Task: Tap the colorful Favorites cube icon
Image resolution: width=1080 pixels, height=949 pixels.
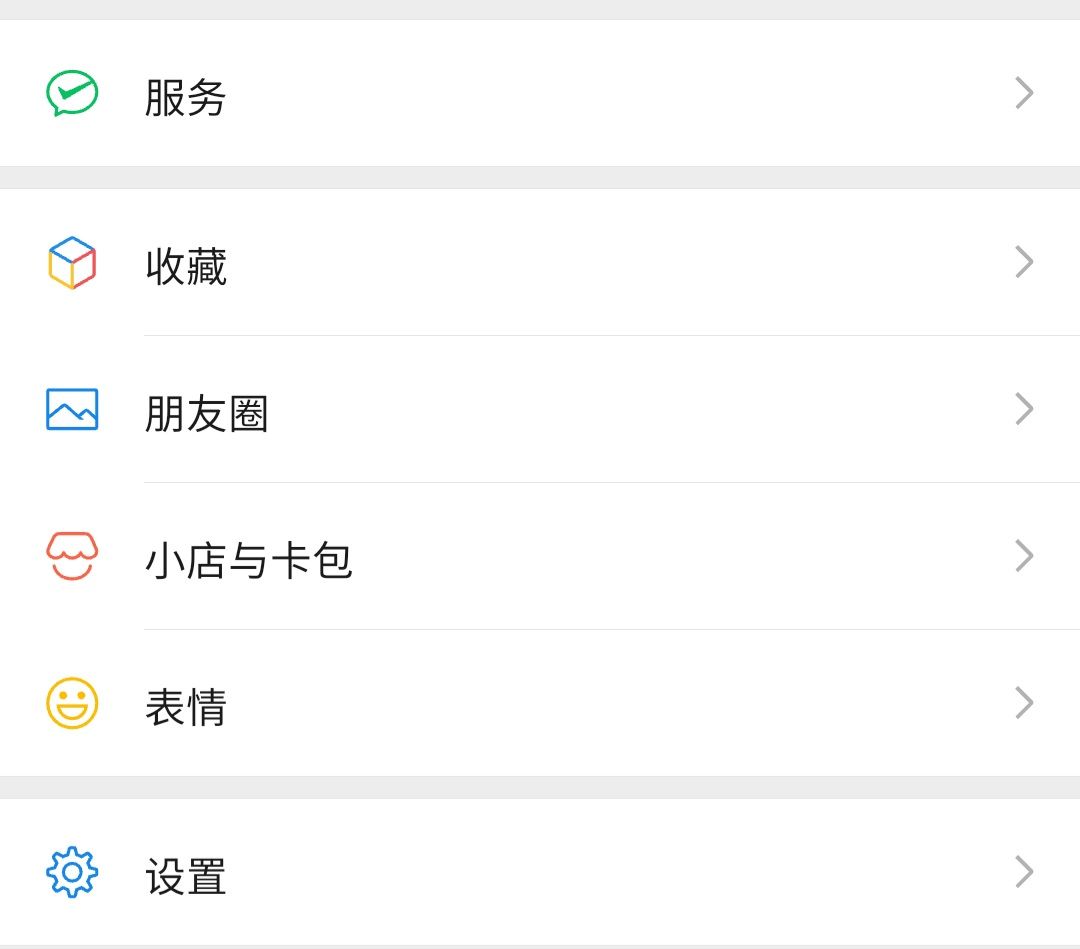Action: (x=72, y=263)
